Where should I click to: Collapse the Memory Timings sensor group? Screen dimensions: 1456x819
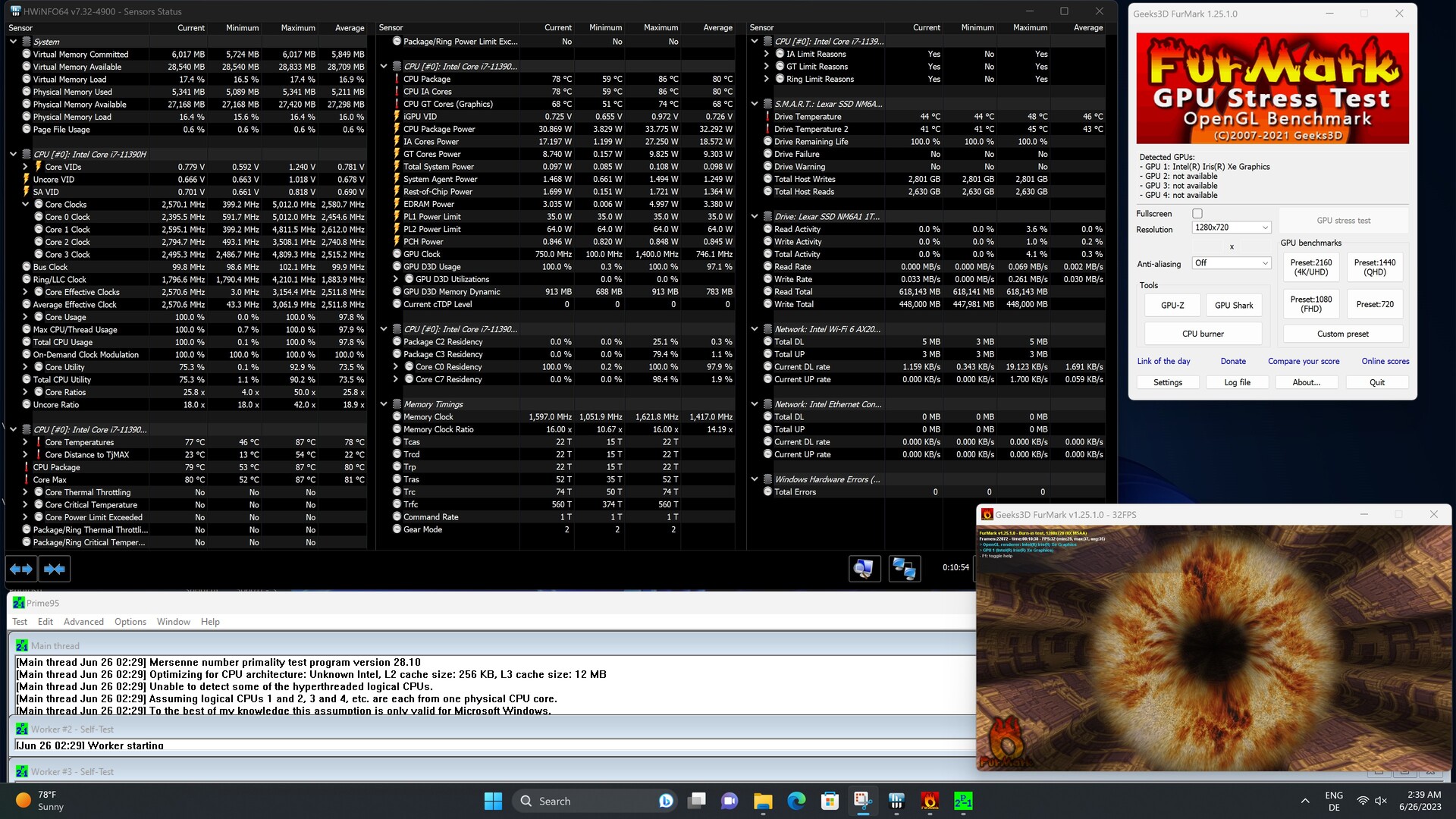[384, 404]
